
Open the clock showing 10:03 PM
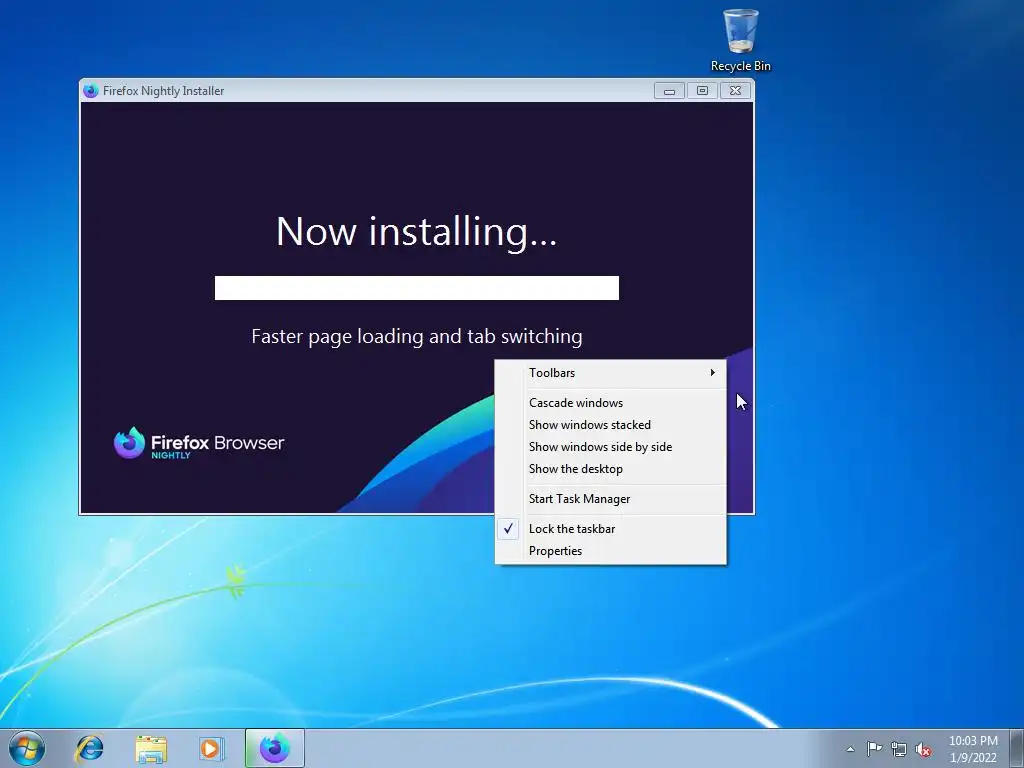(x=973, y=749)
